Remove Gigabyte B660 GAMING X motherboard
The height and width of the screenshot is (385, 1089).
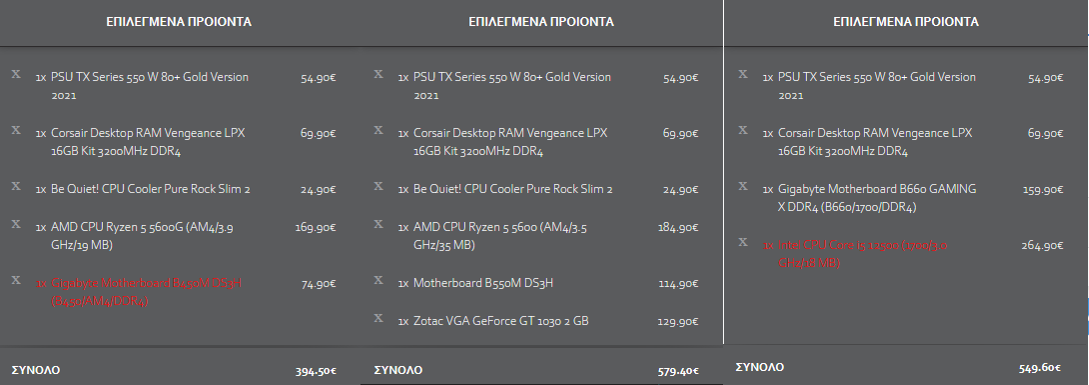pyautogui.click(x=743, y=186)
